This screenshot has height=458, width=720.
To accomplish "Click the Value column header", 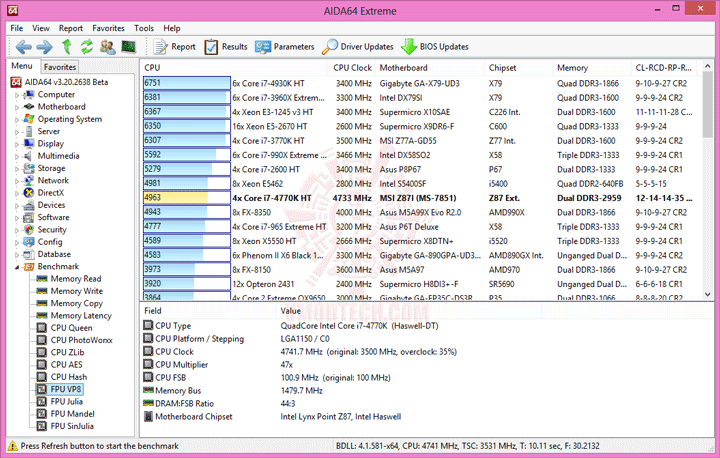I will click(x=409, y=311).
